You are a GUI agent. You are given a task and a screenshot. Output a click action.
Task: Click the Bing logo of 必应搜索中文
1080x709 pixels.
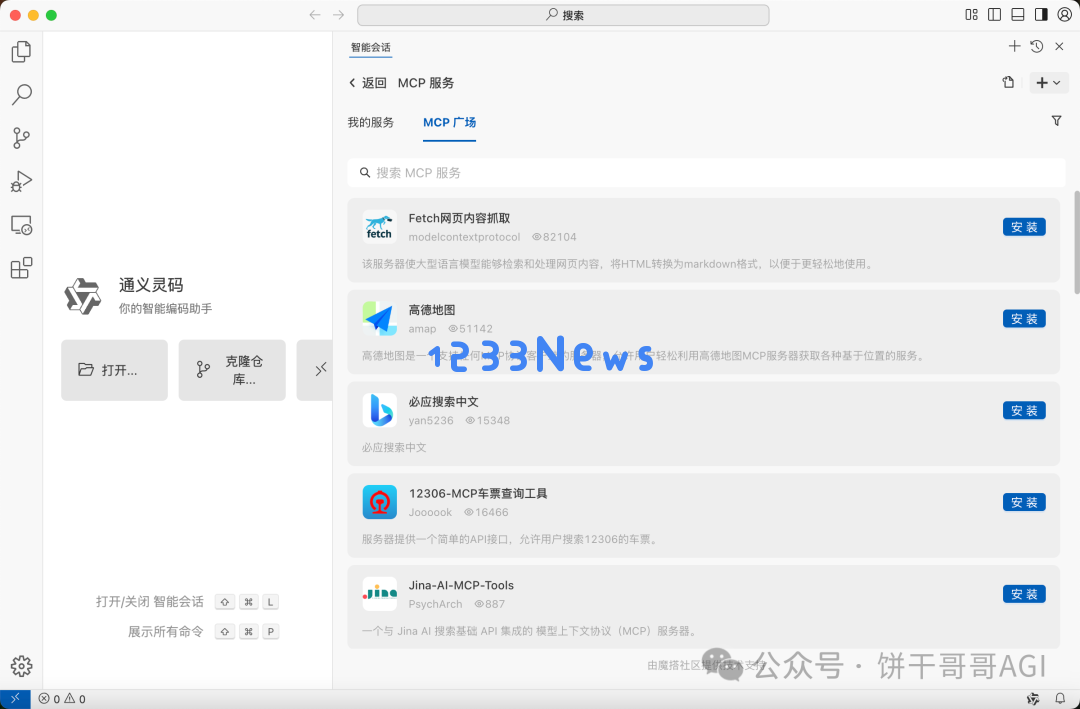(380, 411)
